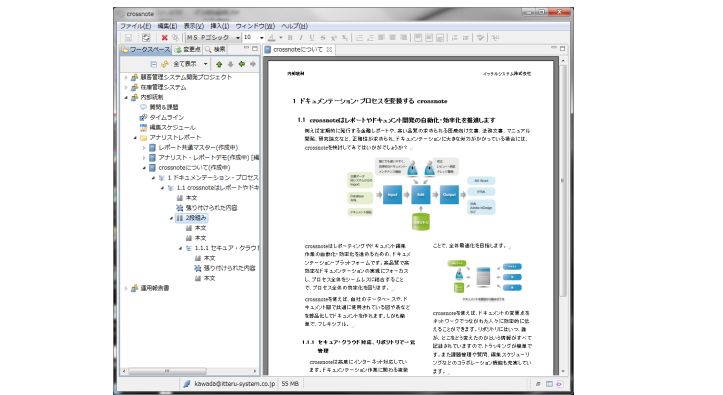Viewport: 723px width, 395px height.
Task: Expand the 運用報告書 project node
Action: tap(126, 289)
